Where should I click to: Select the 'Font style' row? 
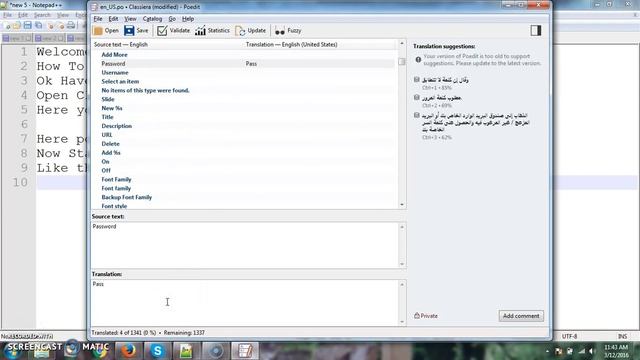tap(244, 206)
